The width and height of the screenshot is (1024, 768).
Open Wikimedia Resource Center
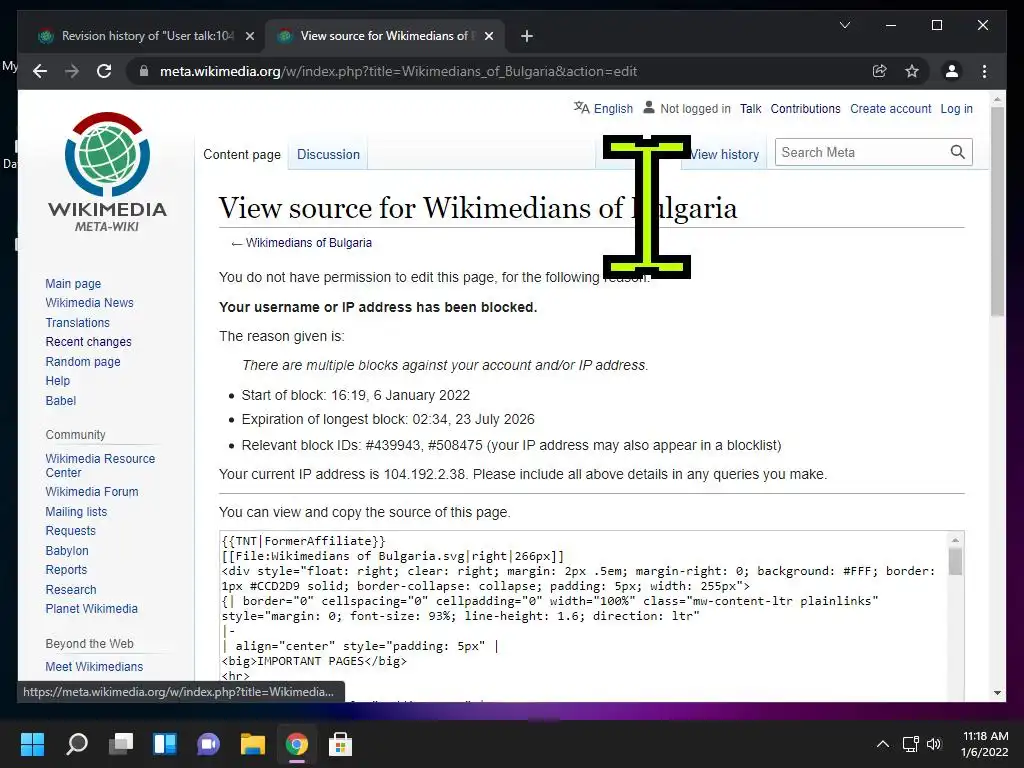tap(100, 466)
